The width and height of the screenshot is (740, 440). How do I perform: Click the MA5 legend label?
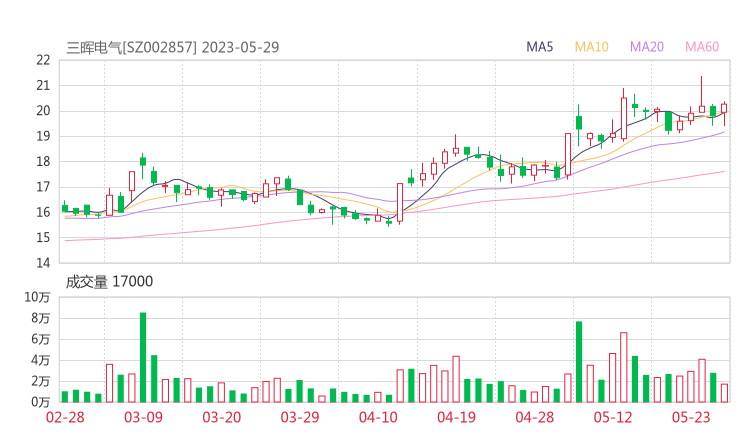click(x=539, y=47)
